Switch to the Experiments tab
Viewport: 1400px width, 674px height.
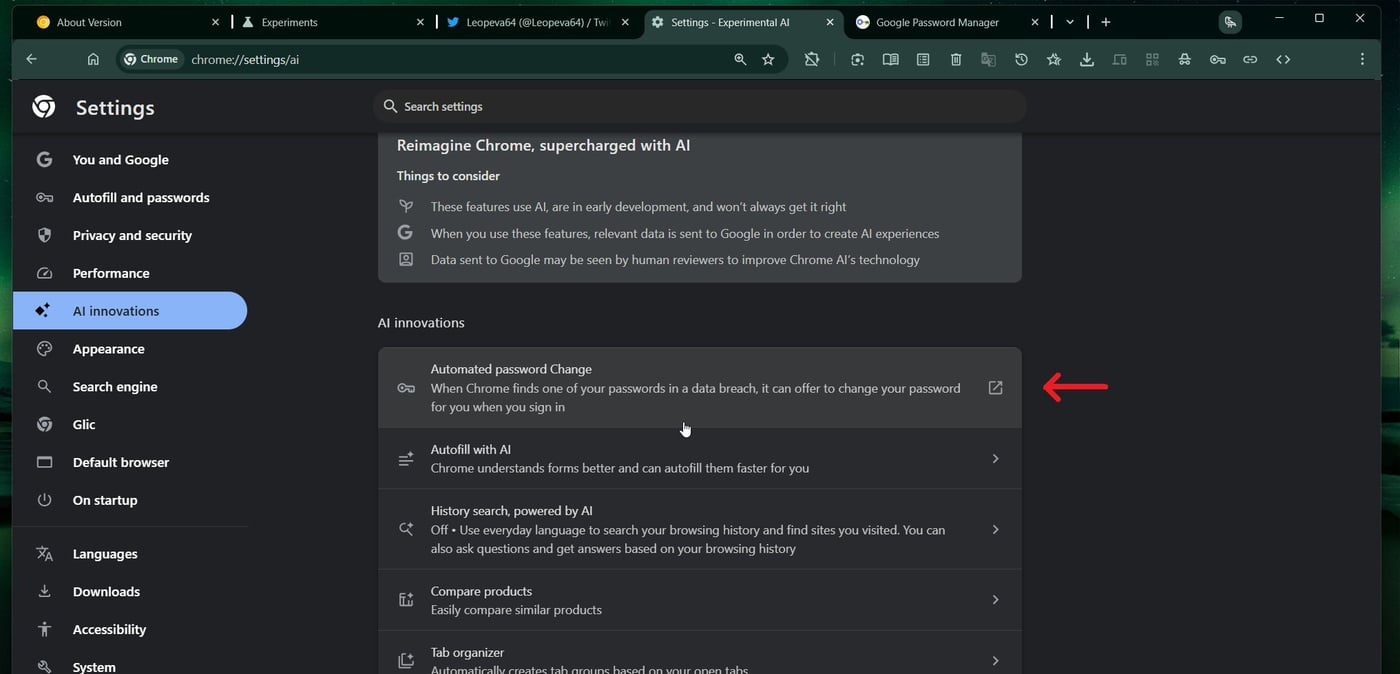(290, 21)
